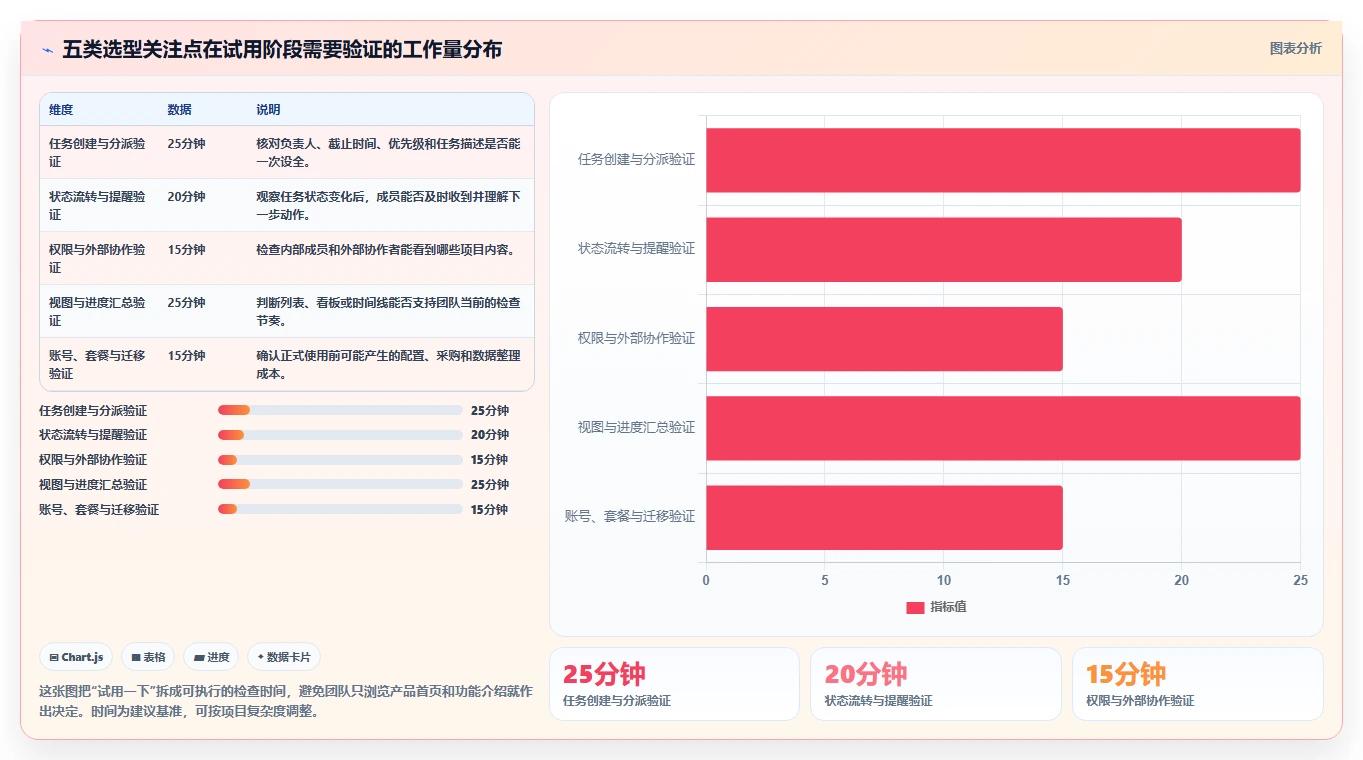The image size is (1363, 760).
Task: Click description starting 确认正式使用前
Action: (x=389, y=364)
